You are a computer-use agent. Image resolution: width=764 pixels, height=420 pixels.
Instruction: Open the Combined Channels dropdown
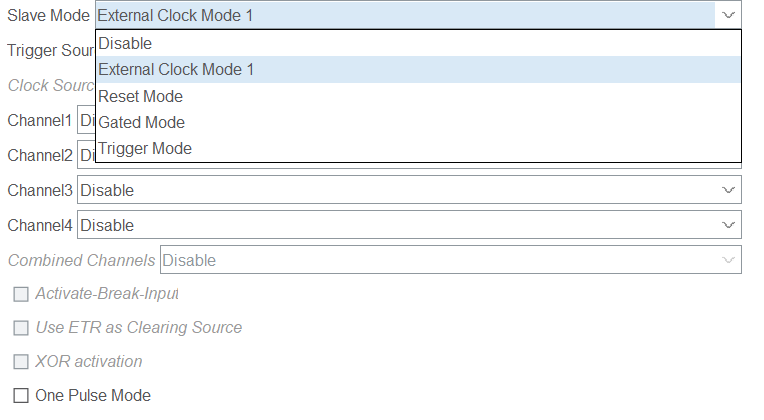click(450, 260)
